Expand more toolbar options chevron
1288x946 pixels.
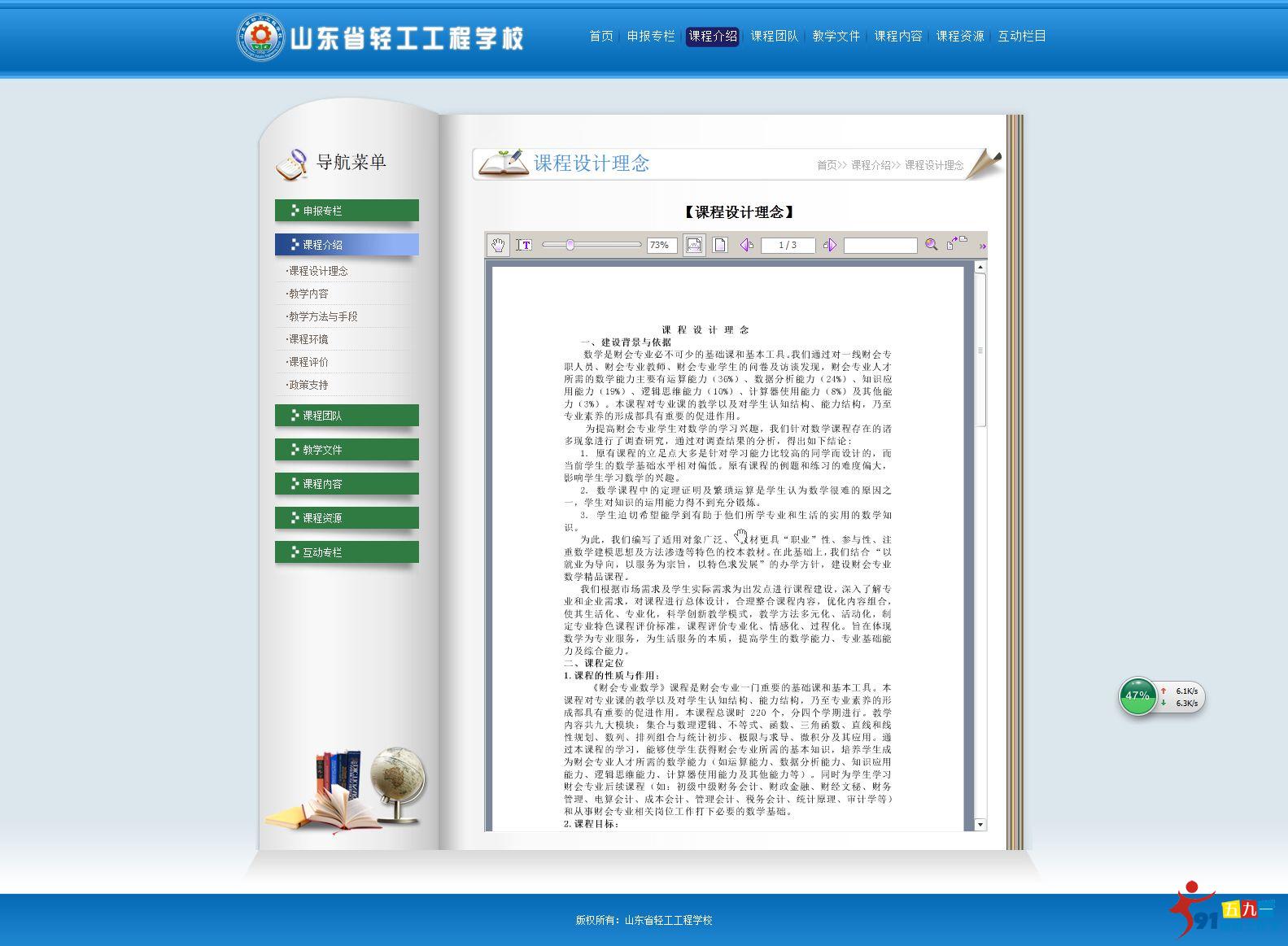[982, 246]
